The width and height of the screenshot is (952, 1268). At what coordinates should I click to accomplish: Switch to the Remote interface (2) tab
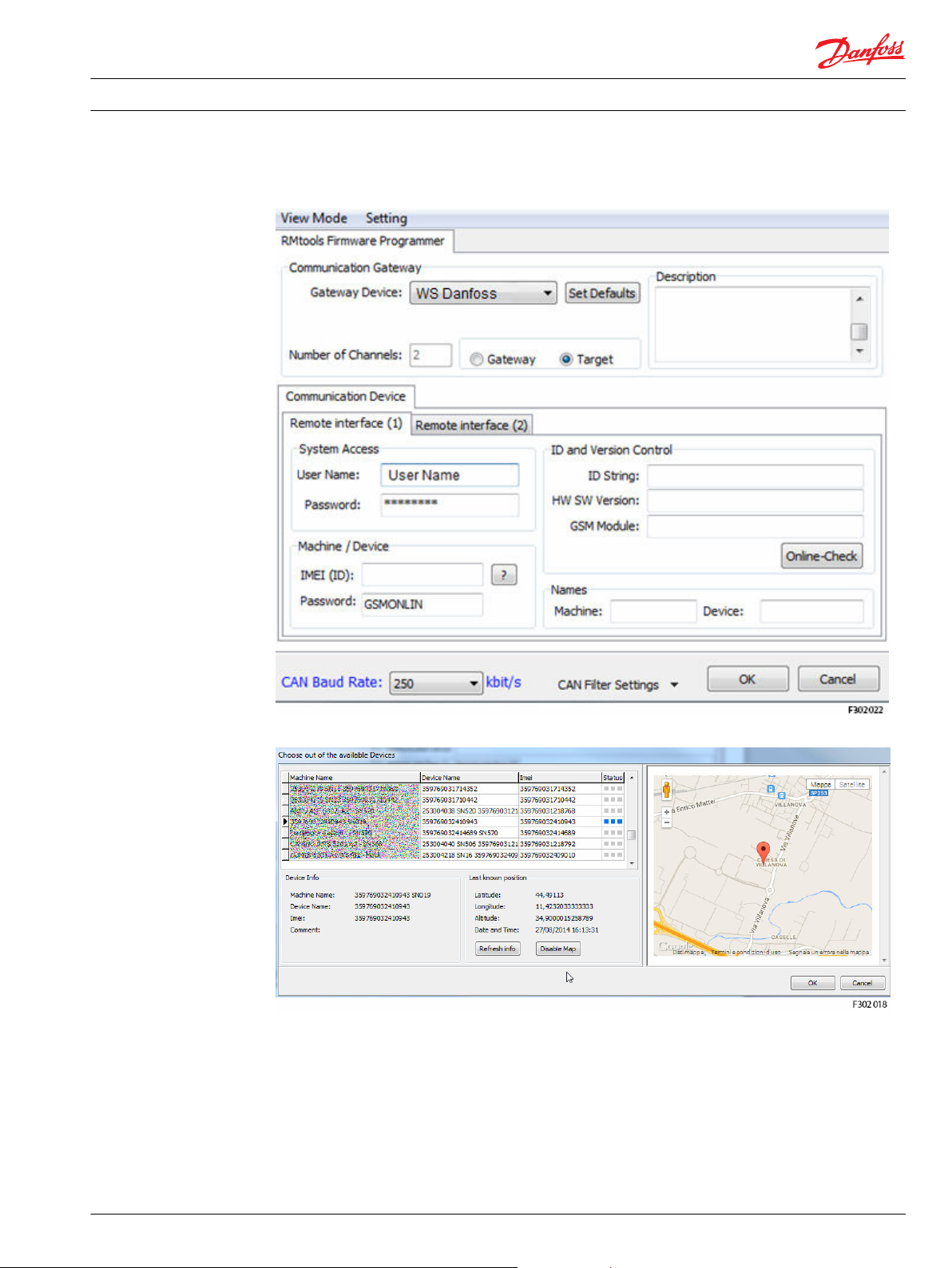point(471,426)
